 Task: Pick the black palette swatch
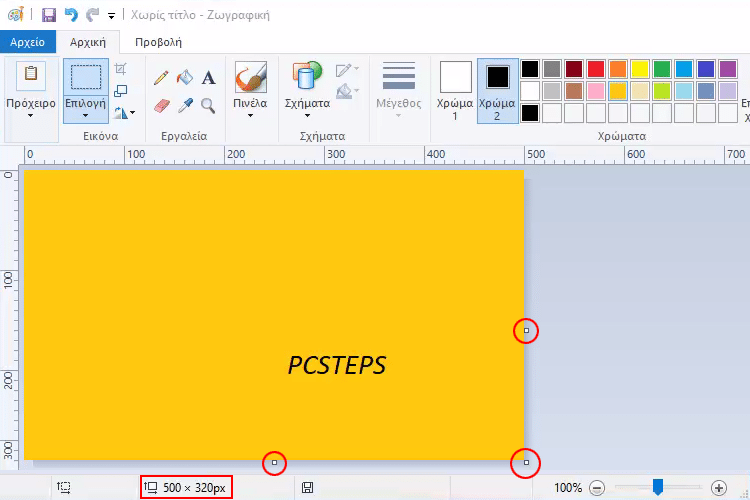530,69
